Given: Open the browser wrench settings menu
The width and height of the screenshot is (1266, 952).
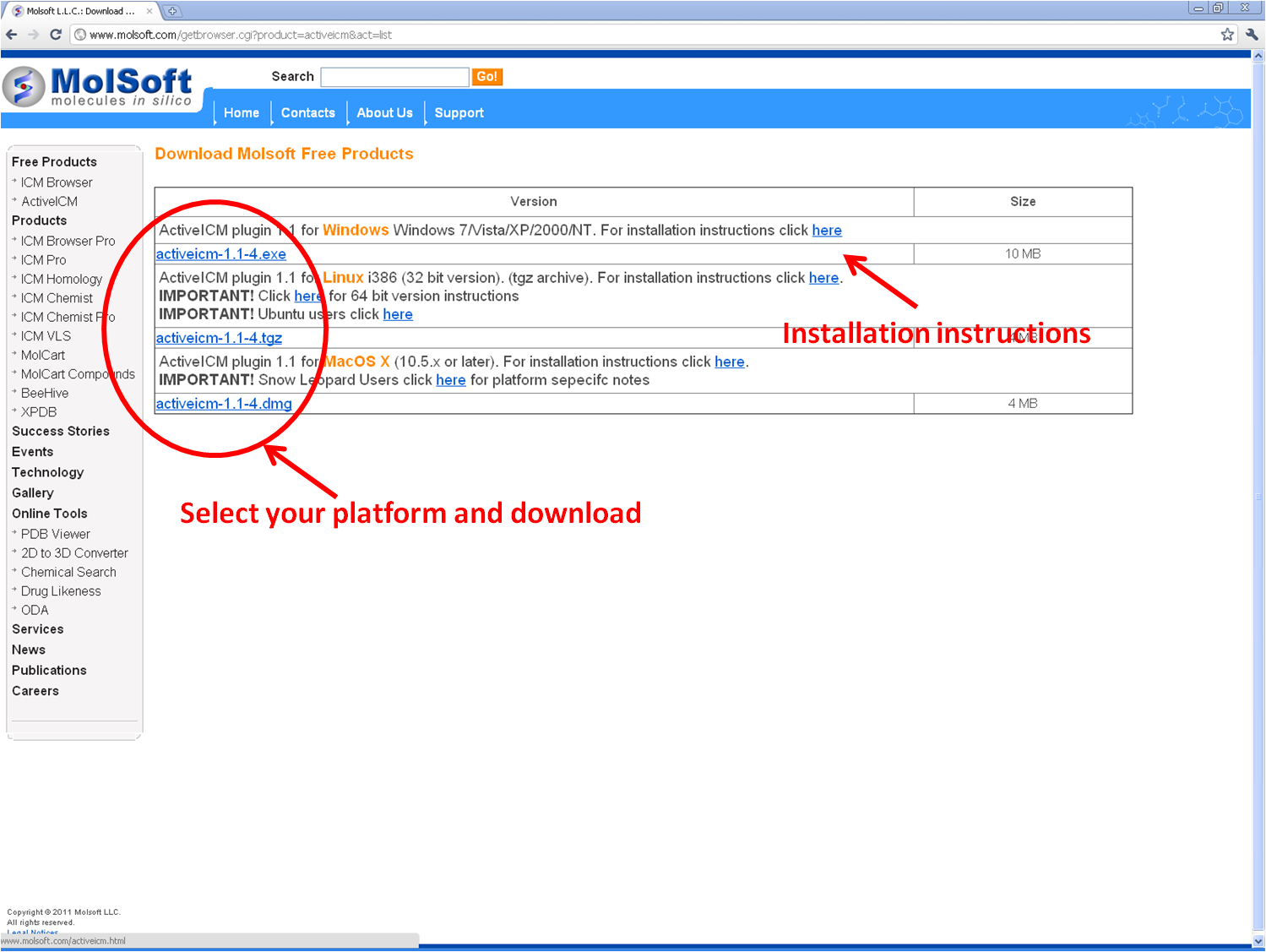Looking at the screenshot, I should pyautogui.click(x=1252, y=35).
